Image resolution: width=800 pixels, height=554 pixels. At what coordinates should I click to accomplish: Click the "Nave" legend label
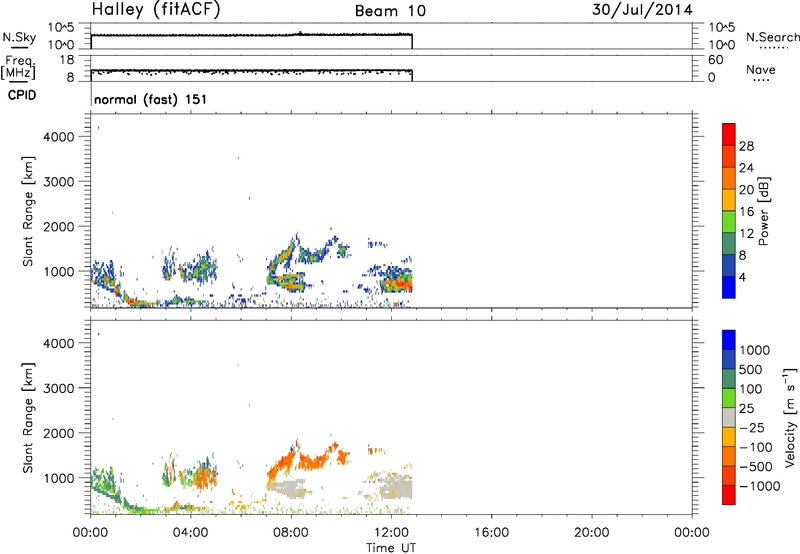point(760,69)
